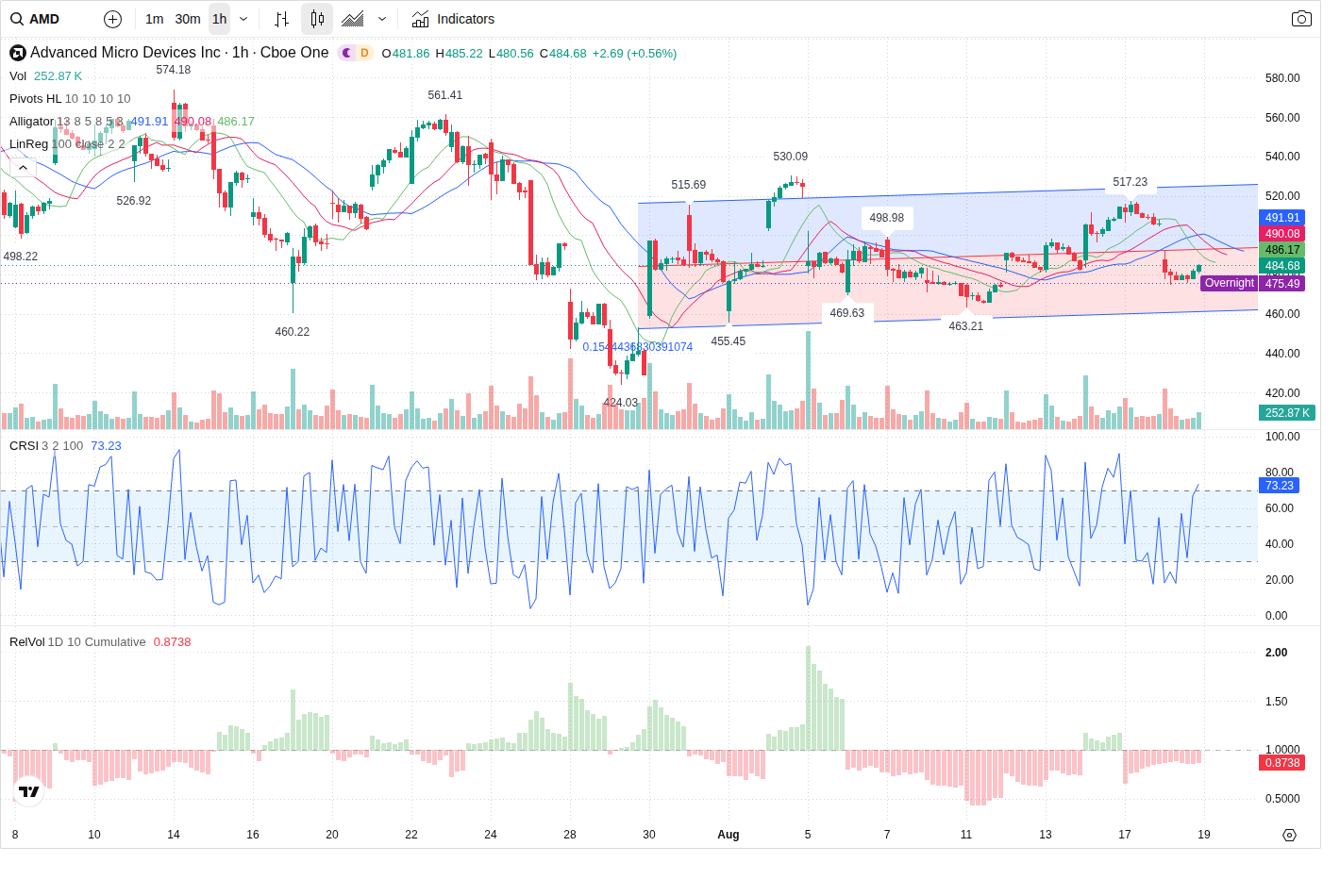Take a chart snapshot with camera icon

point(1301,19)
